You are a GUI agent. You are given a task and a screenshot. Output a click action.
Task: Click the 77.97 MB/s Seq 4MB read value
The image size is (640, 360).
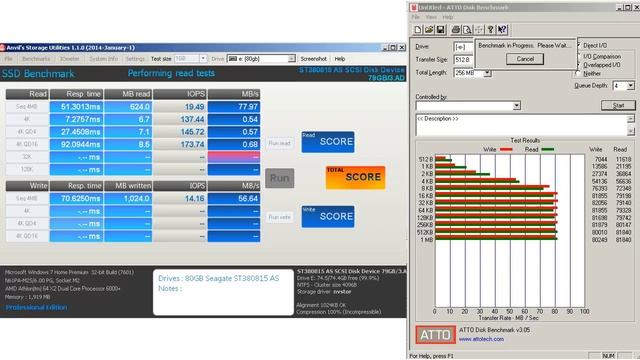234,107
